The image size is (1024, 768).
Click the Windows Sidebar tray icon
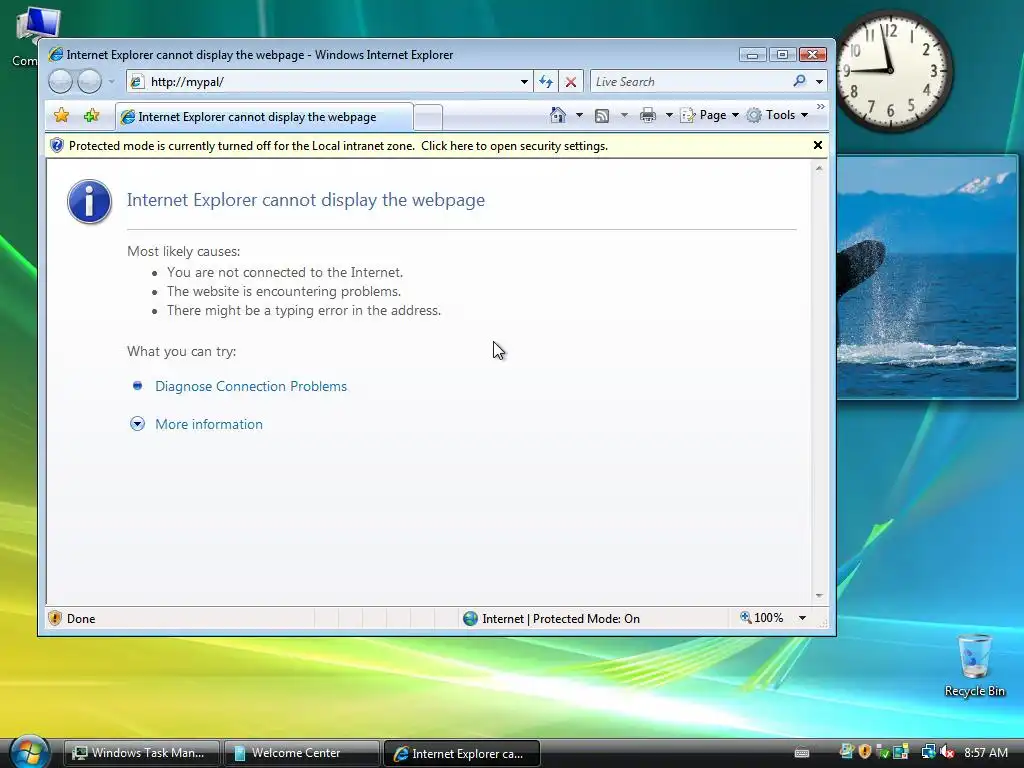[x=846, y=752]
